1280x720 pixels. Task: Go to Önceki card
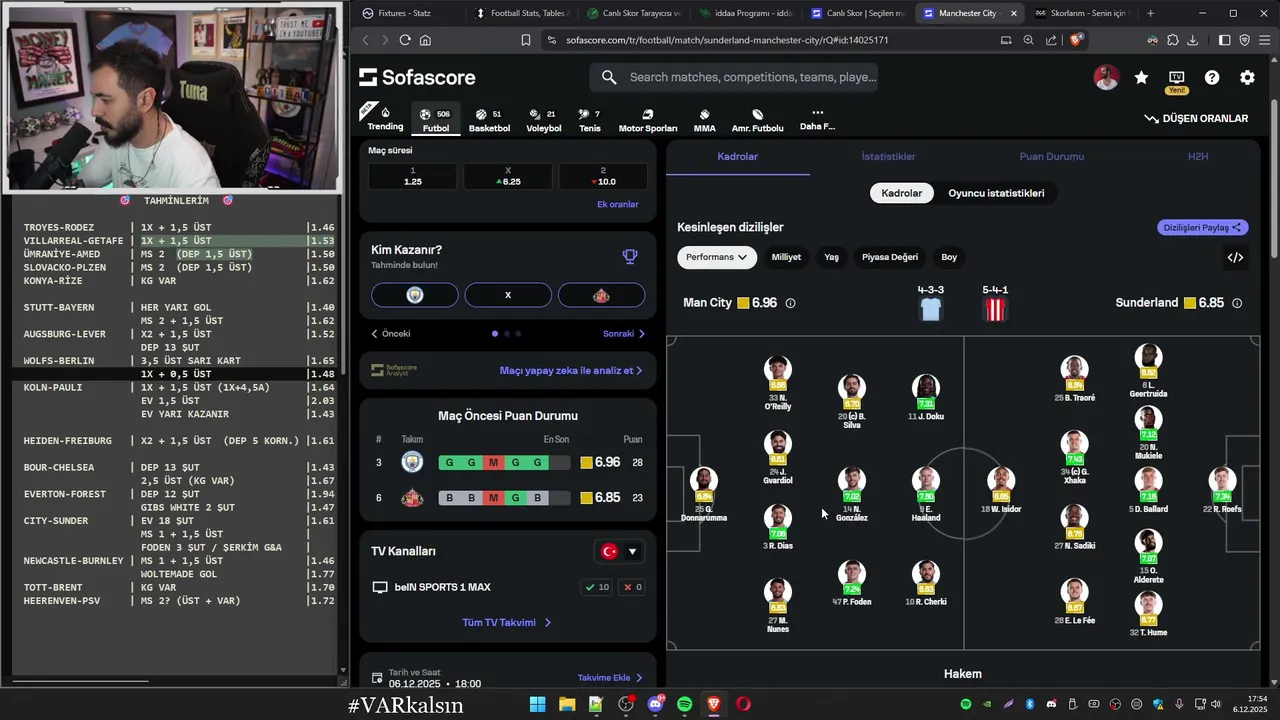pos(391,334)
